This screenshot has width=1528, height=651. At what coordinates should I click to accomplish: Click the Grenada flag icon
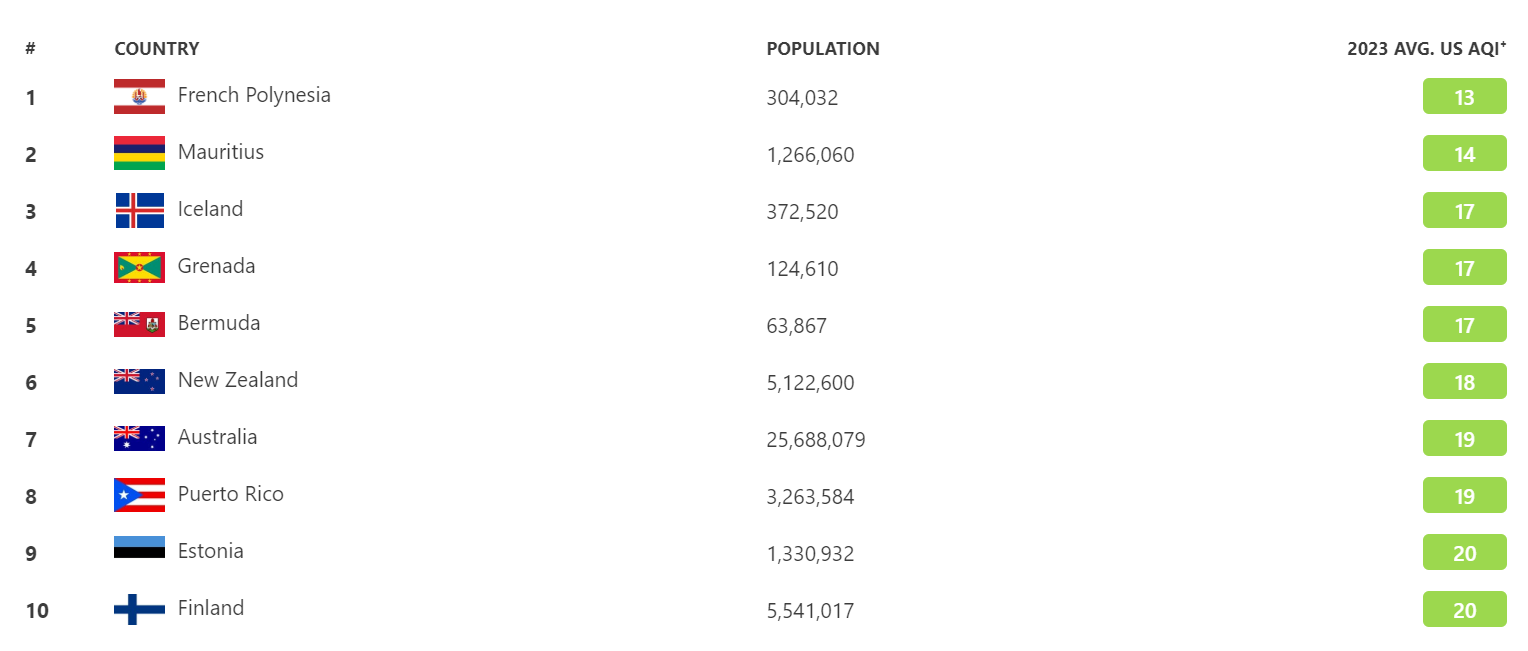tap(139, 267)
